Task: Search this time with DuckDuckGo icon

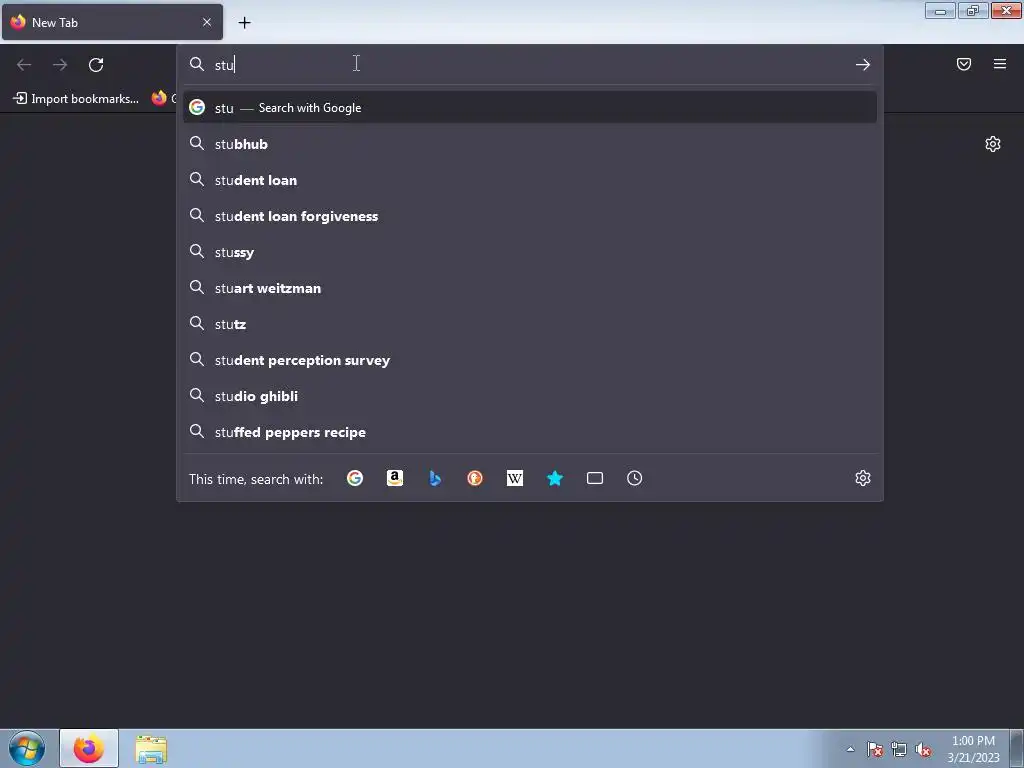Action: [475, 478]
